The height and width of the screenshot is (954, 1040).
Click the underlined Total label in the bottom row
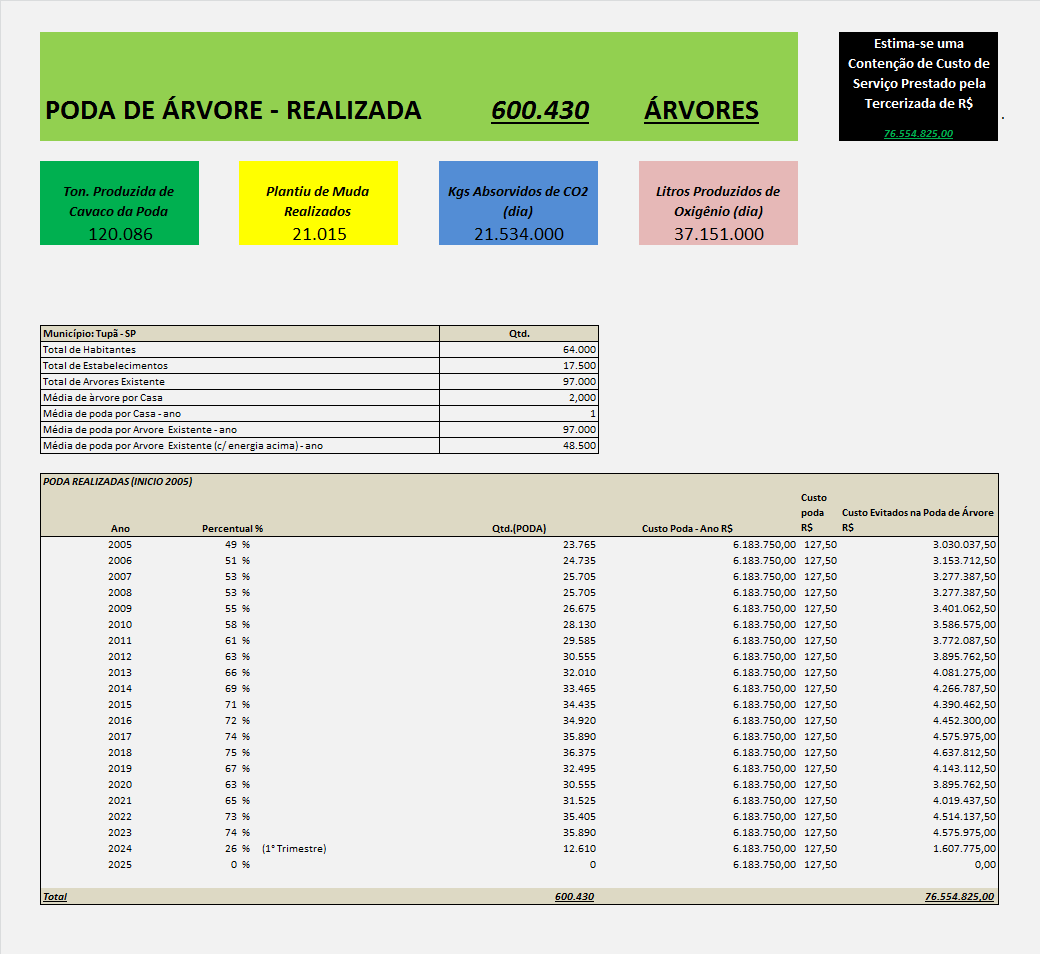(55, 897)
